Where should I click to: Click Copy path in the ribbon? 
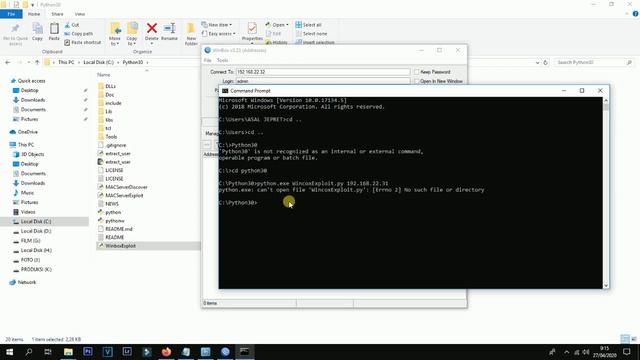[x=78, y=33]
